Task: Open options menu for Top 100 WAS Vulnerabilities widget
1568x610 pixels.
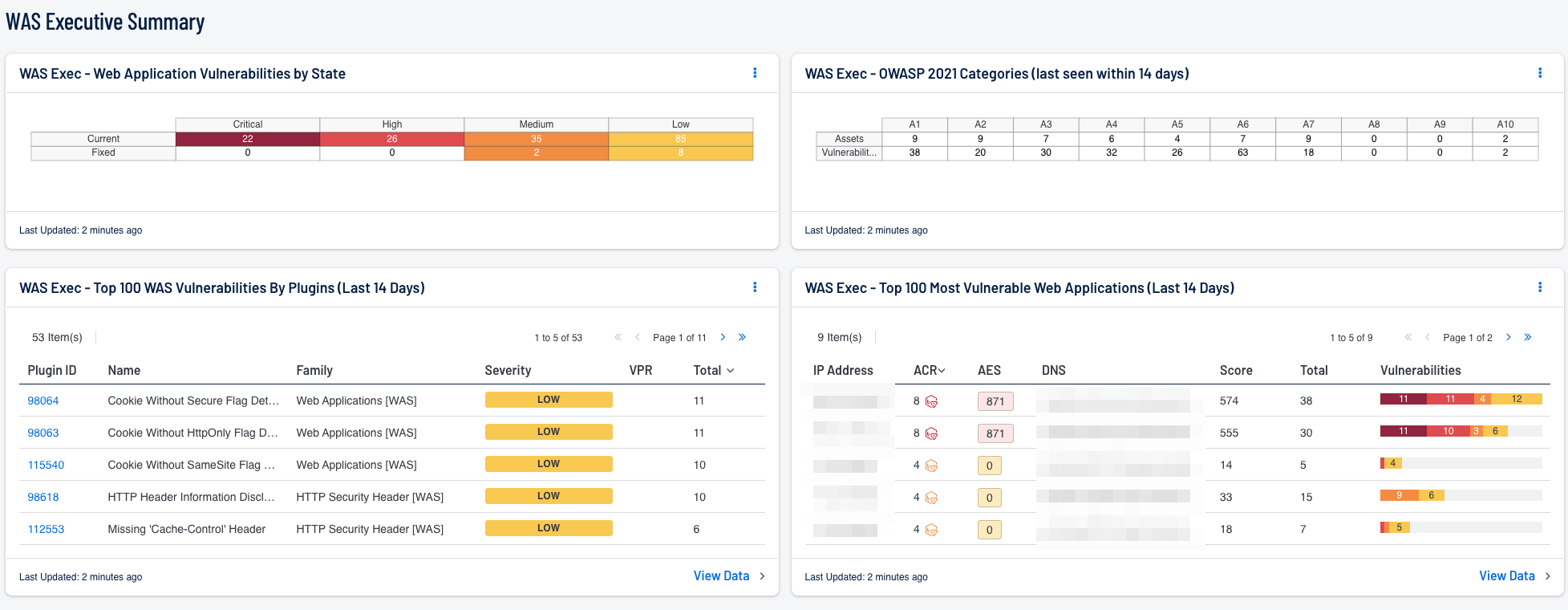Action: click(755, 287)
